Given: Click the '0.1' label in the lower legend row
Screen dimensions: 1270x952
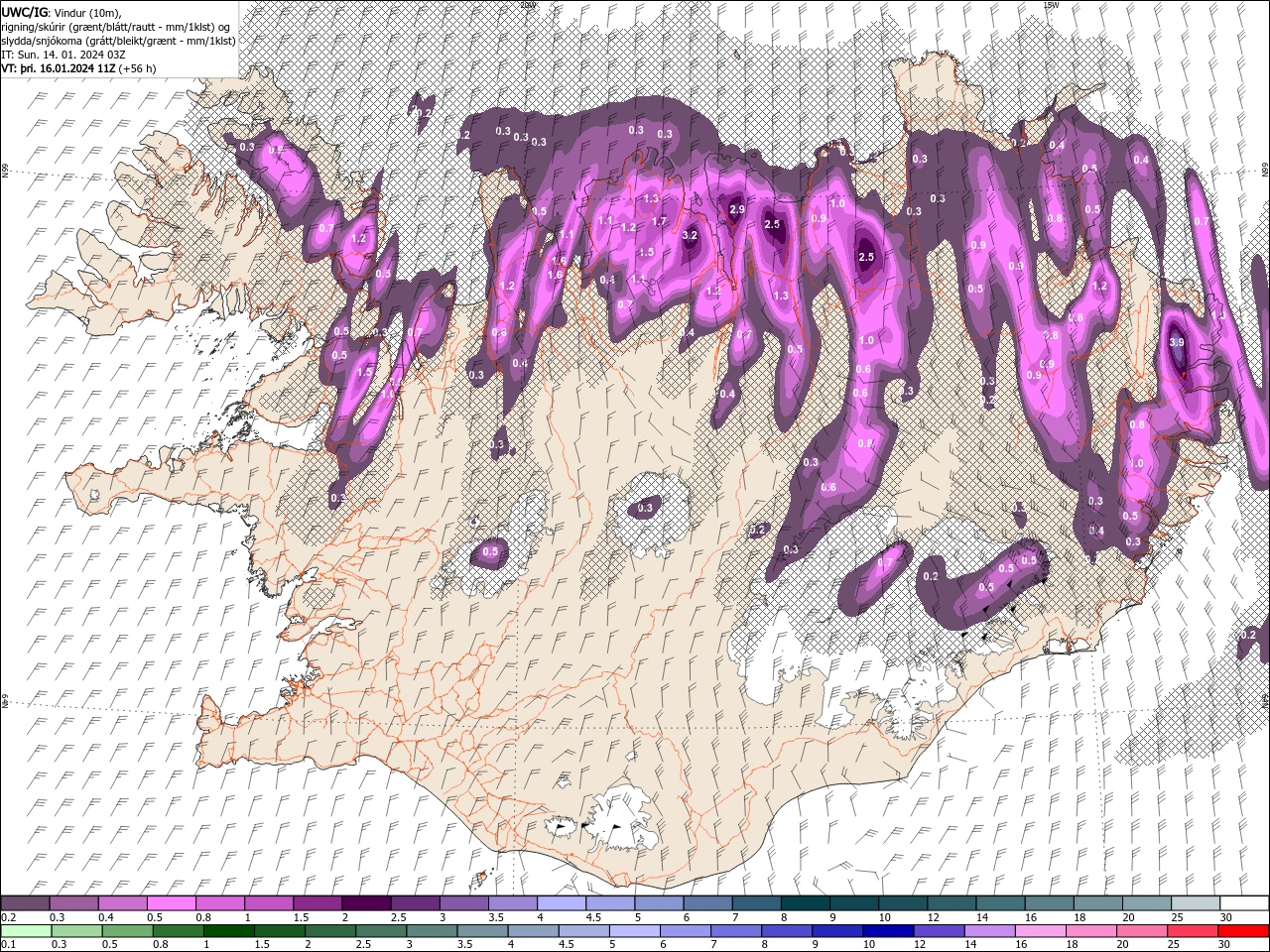Looking at the screenshot, I should pos(8,945).
